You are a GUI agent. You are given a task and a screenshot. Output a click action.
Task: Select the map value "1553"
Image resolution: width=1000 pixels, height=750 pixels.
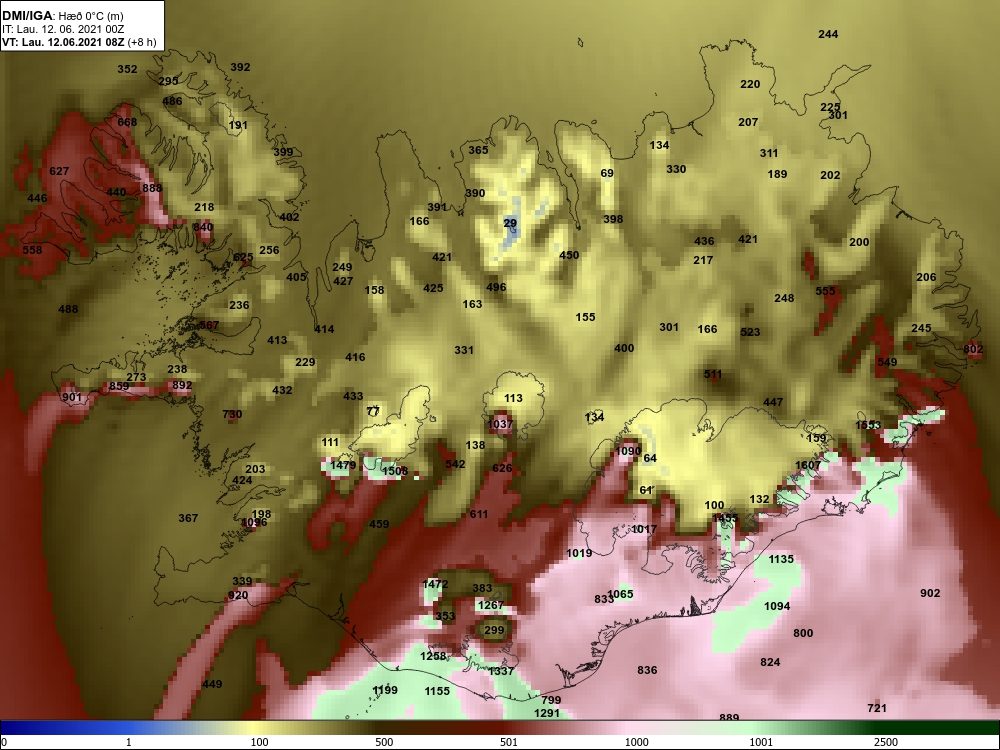point(868,425)
